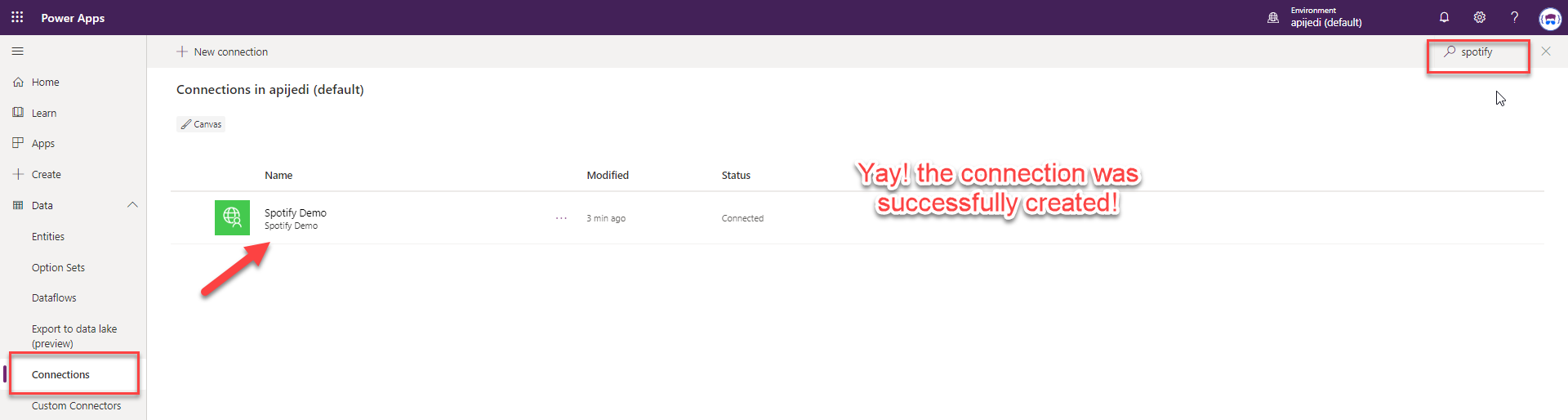The image size is (1568, 420).
Task: Collapse the left navigation hamburger menu
Action: 17,51
